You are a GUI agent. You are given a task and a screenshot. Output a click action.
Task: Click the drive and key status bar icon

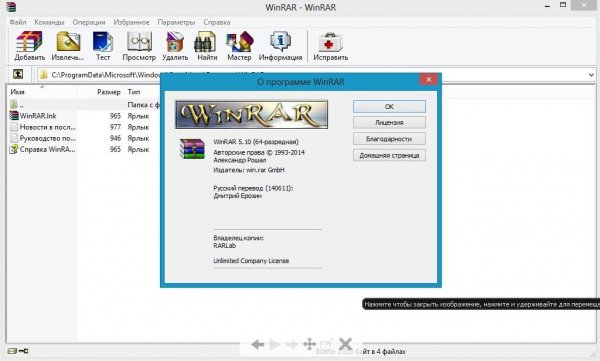pyautogui.click(x=18, y=351)
